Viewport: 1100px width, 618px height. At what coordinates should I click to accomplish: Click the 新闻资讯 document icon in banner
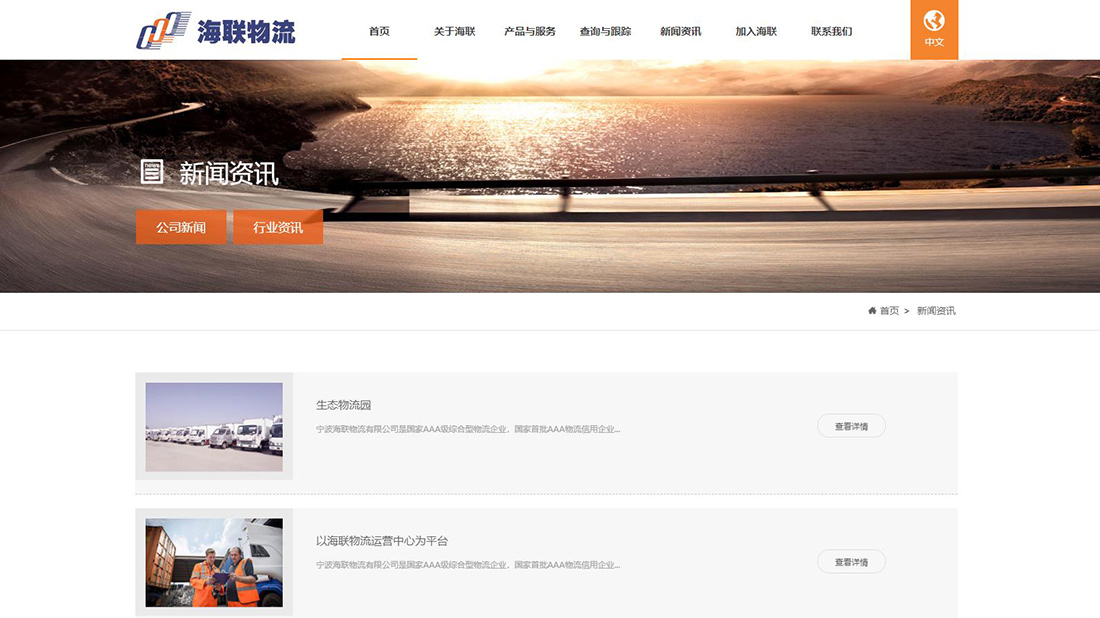(x=152, y=172)
